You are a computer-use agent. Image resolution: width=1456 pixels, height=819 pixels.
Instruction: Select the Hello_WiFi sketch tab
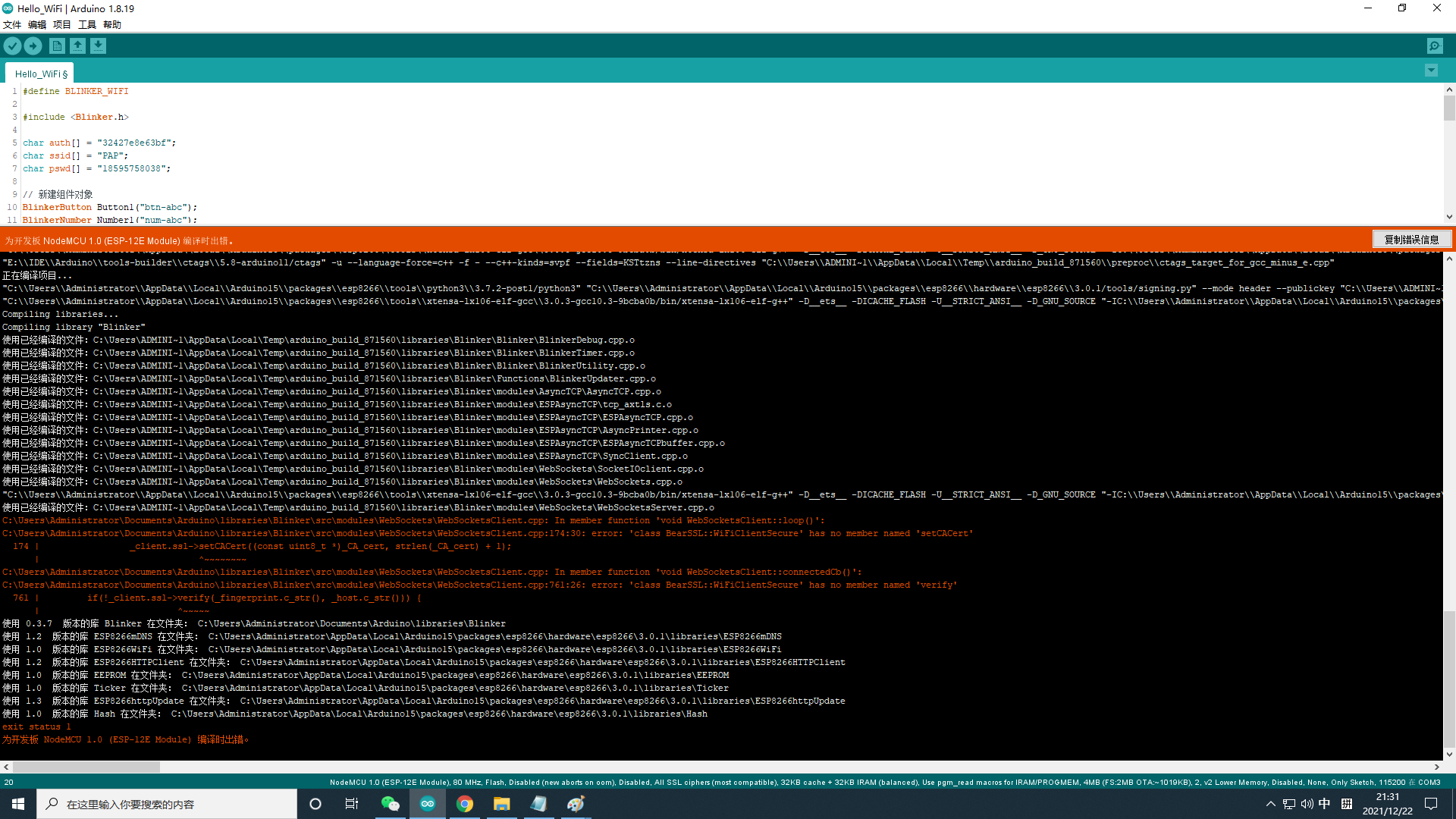(x=41, y=74)
